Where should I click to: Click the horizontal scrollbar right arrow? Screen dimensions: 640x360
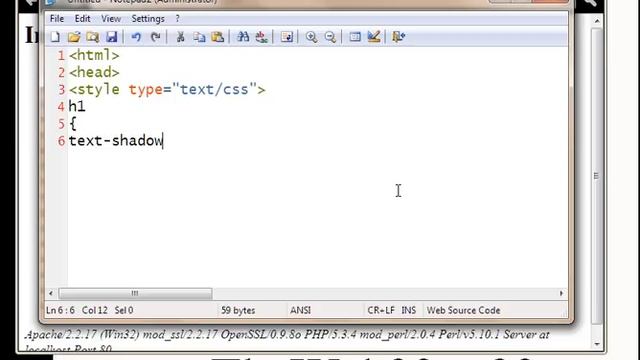click(561, 293)
